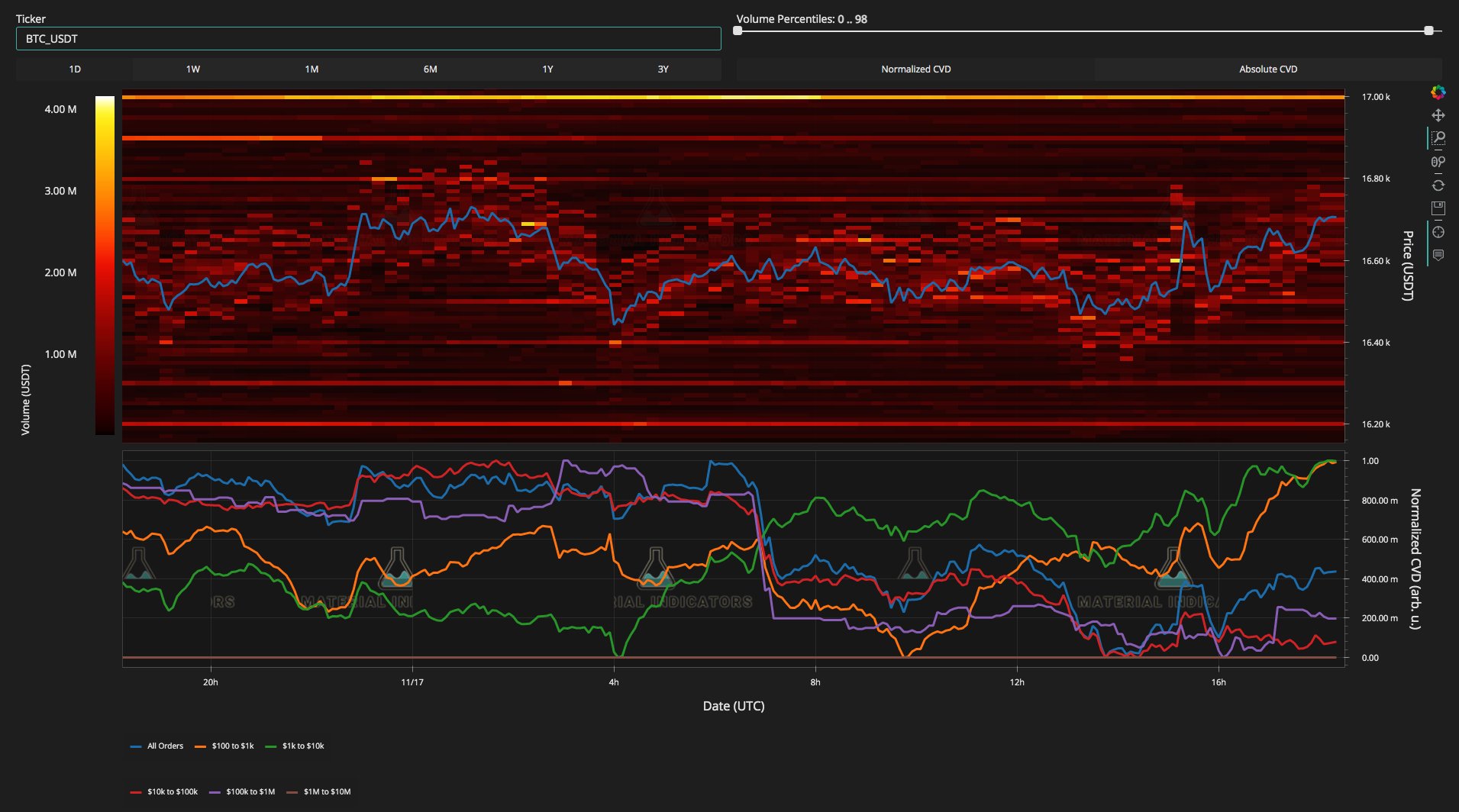Hide the $1k to $10k series
This screenshot has height=812, width=1459.
(304, 746)
